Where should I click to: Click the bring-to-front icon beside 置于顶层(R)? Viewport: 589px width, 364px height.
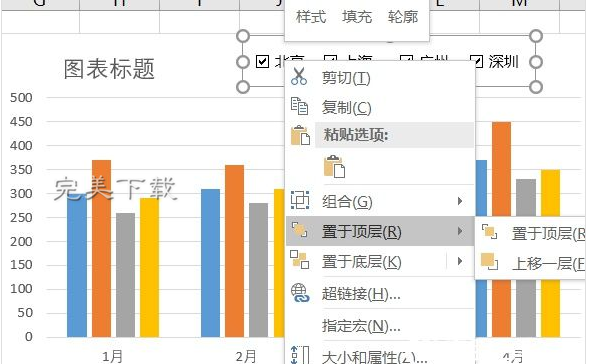[299, 230]
